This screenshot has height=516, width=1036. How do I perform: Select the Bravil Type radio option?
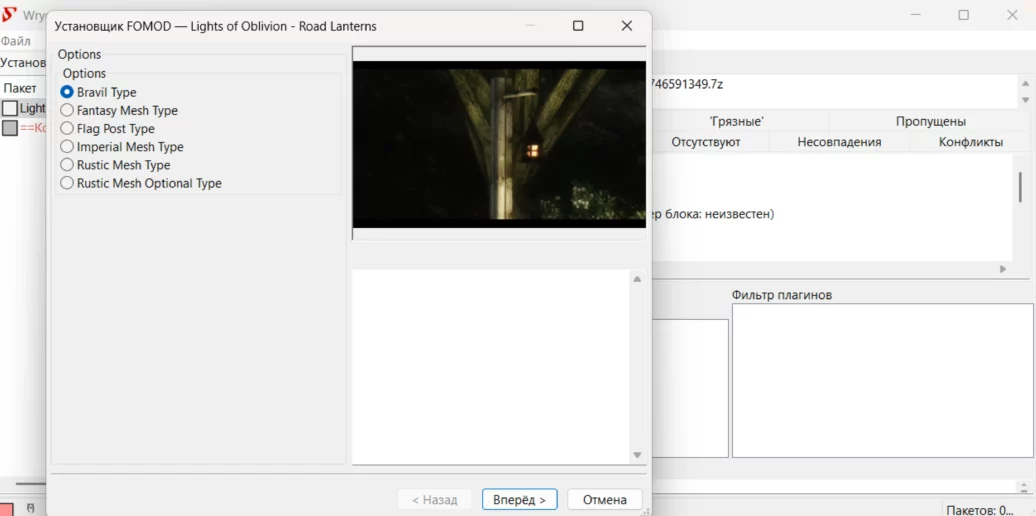pos(67,92)
